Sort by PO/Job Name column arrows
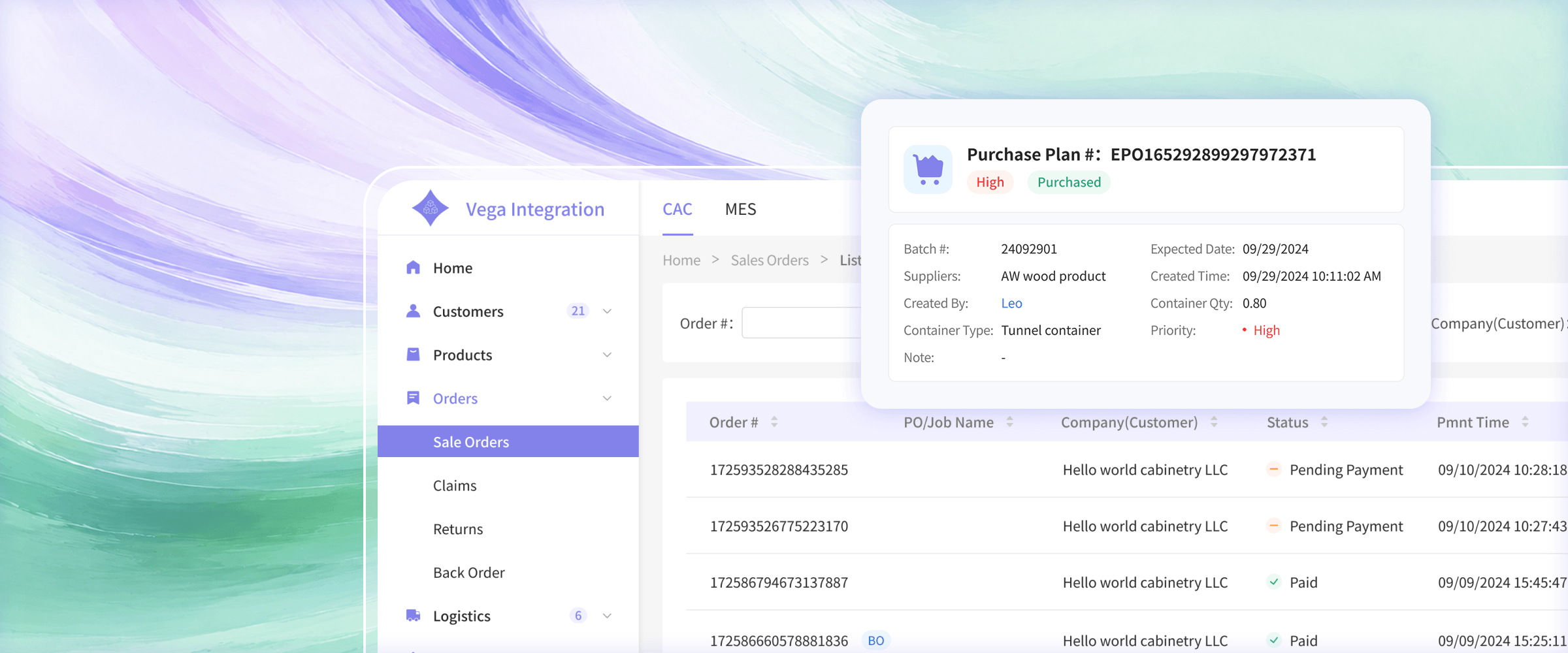Viewport: 1568px width, 653px height. coord(1009,422)
